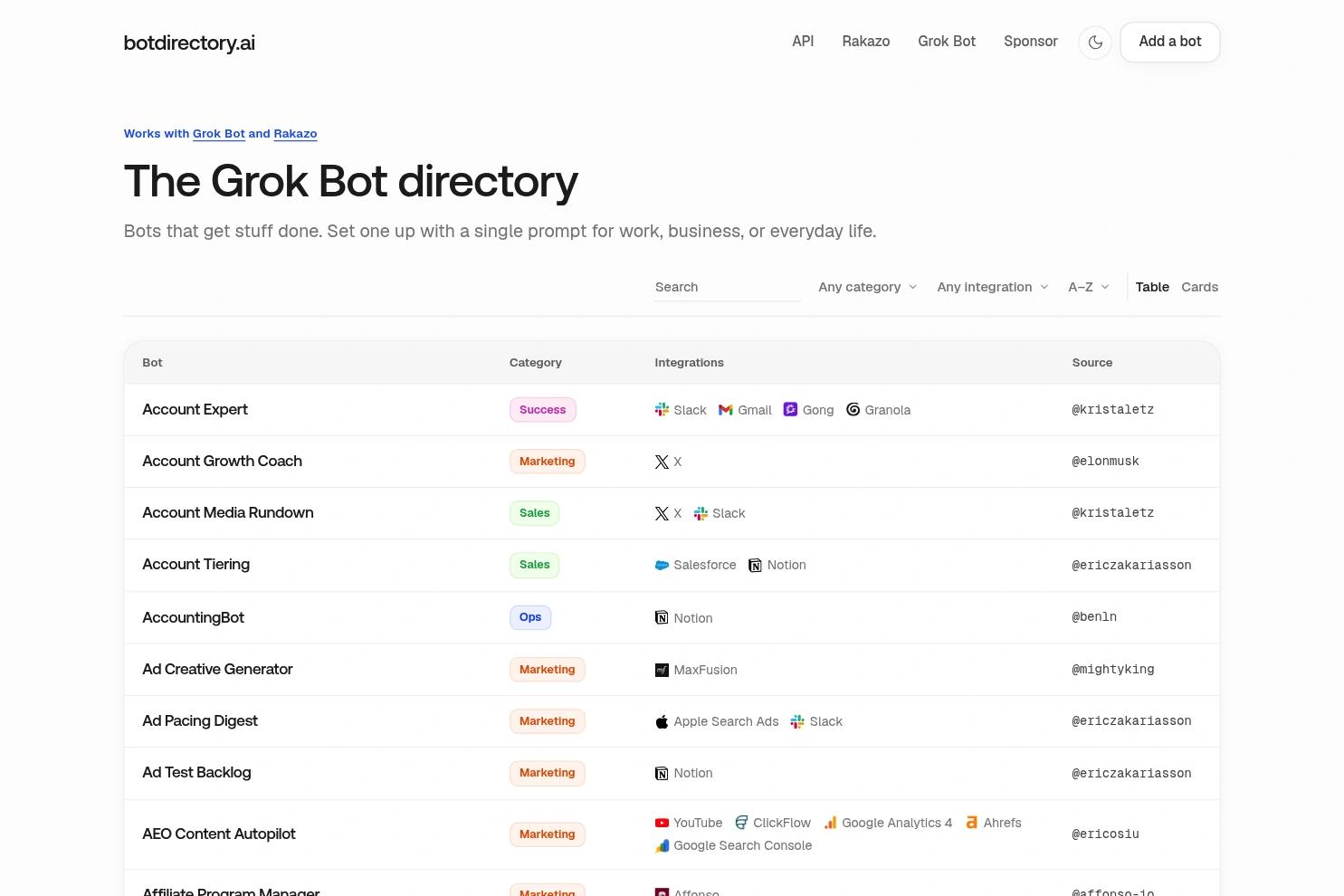Click the Sales tag on Account Tiering

534,565
